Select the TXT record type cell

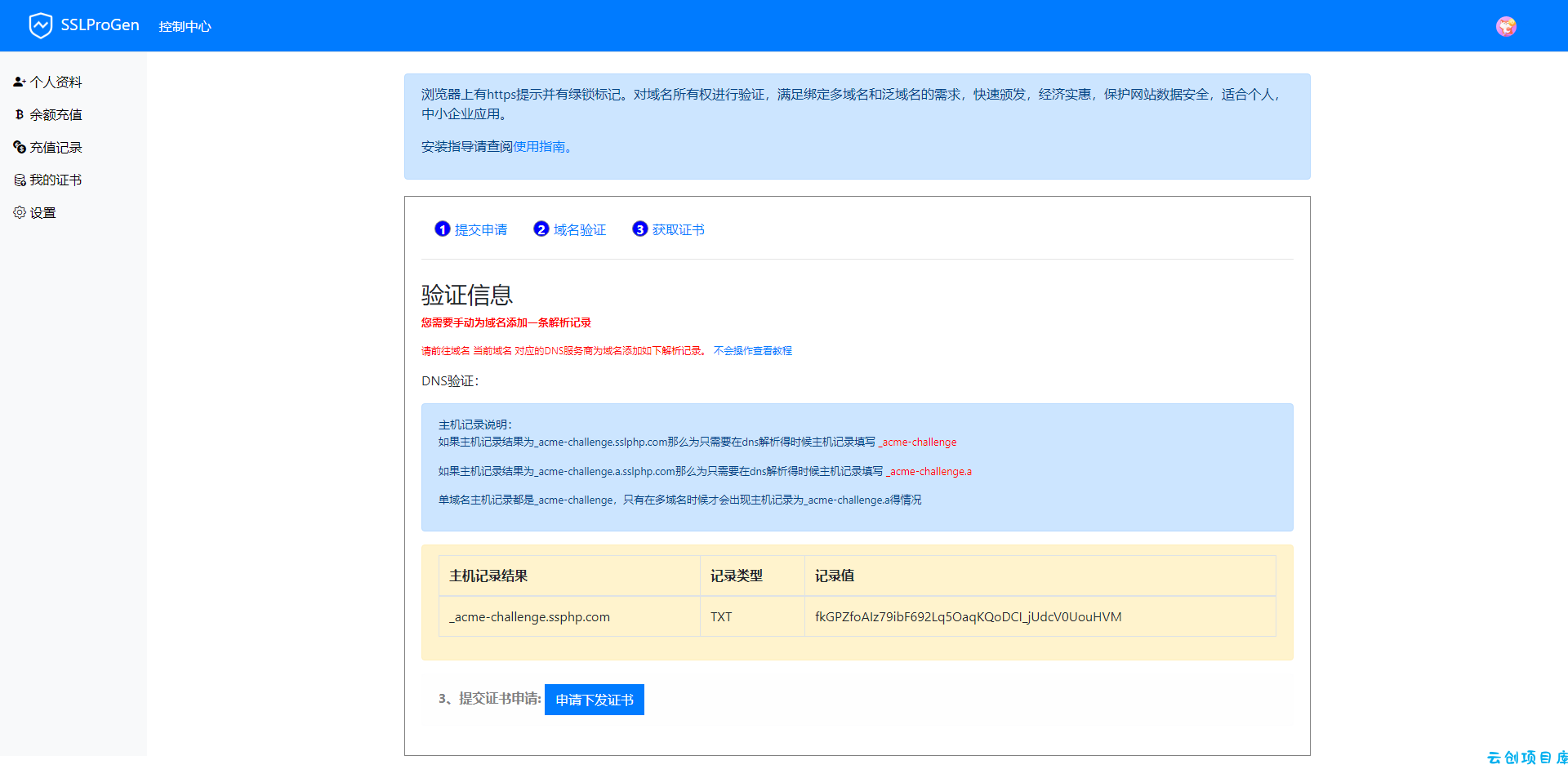pyautogui.click(x=752, y=616)
